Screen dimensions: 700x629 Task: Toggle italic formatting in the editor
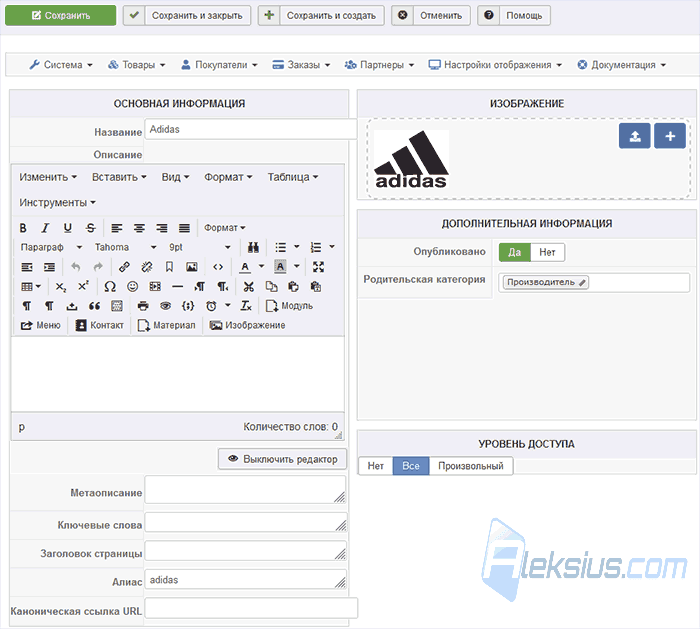[x=45, y=228]
